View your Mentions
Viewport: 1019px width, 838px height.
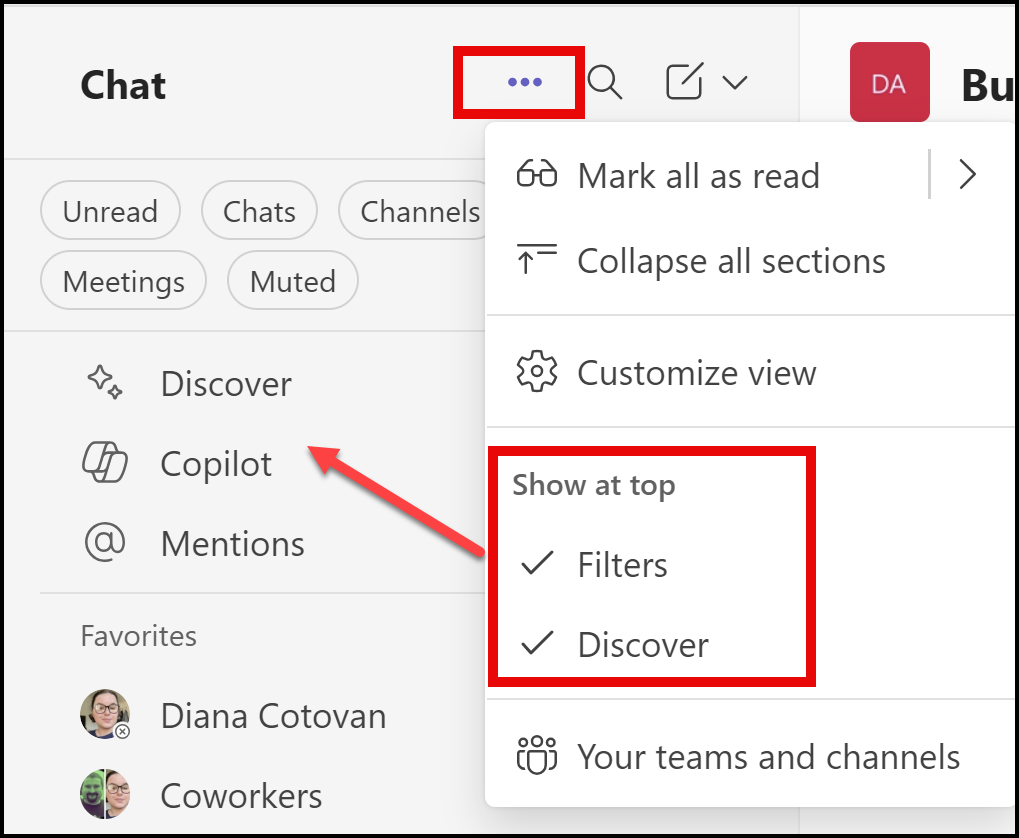coord(232,543)
